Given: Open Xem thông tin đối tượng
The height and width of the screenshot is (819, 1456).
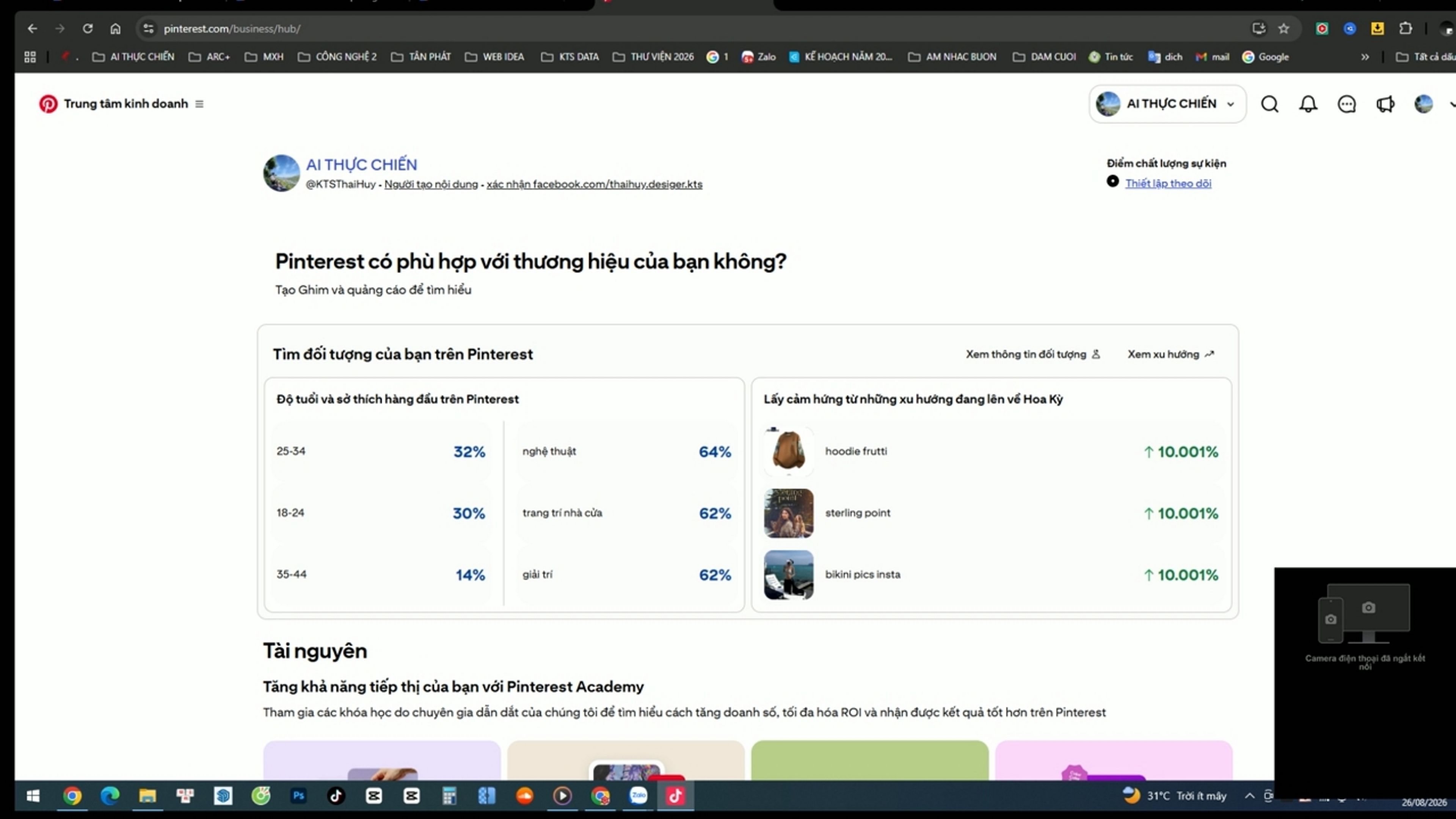Looking at the screenshot, I should tap(1032, 355).
